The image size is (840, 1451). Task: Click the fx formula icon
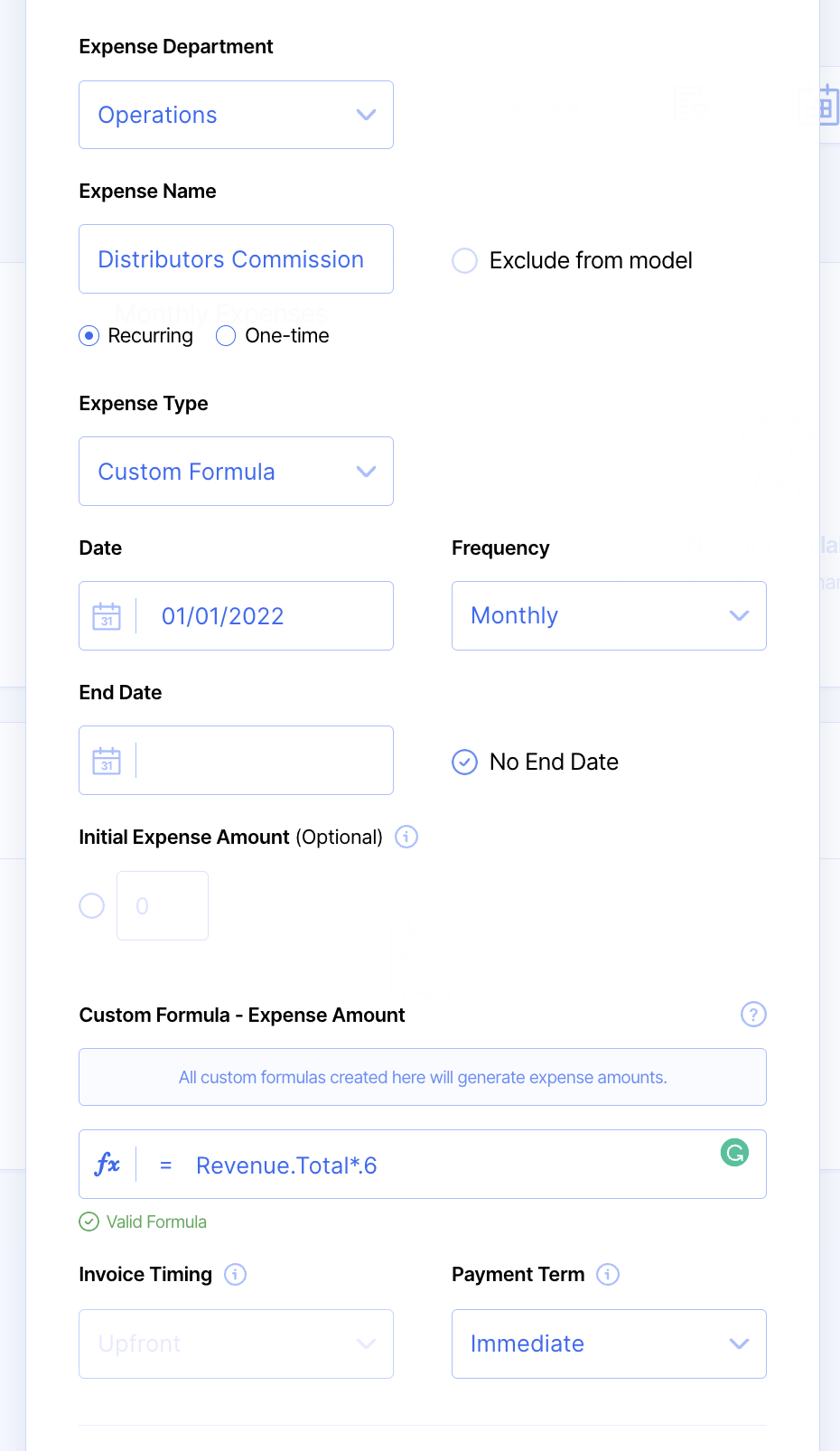(107, 1165)
